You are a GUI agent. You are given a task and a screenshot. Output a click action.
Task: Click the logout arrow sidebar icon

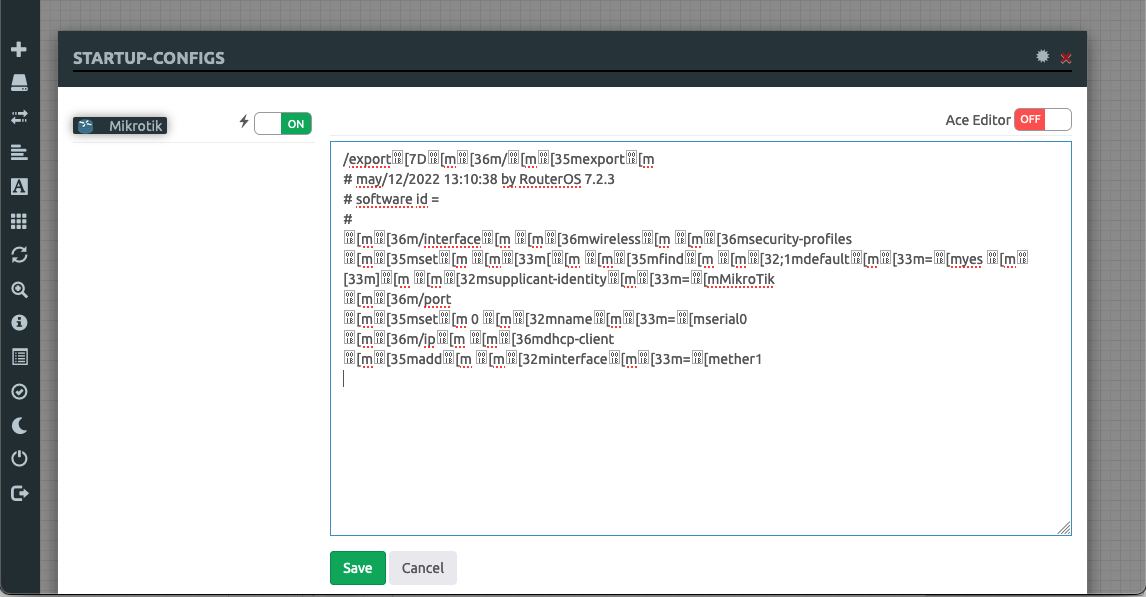19,493
